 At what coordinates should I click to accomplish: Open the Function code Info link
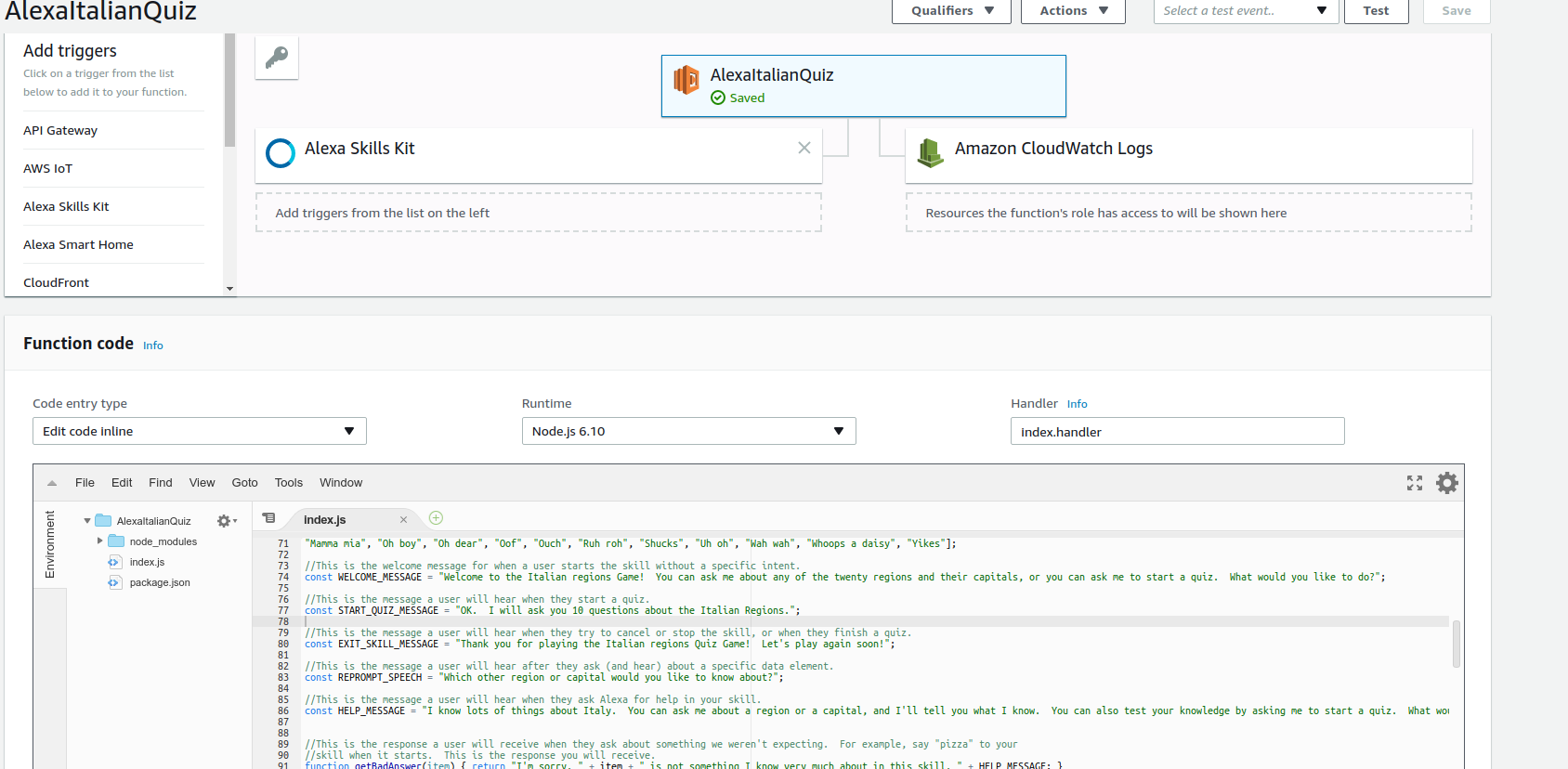[153, 345]
